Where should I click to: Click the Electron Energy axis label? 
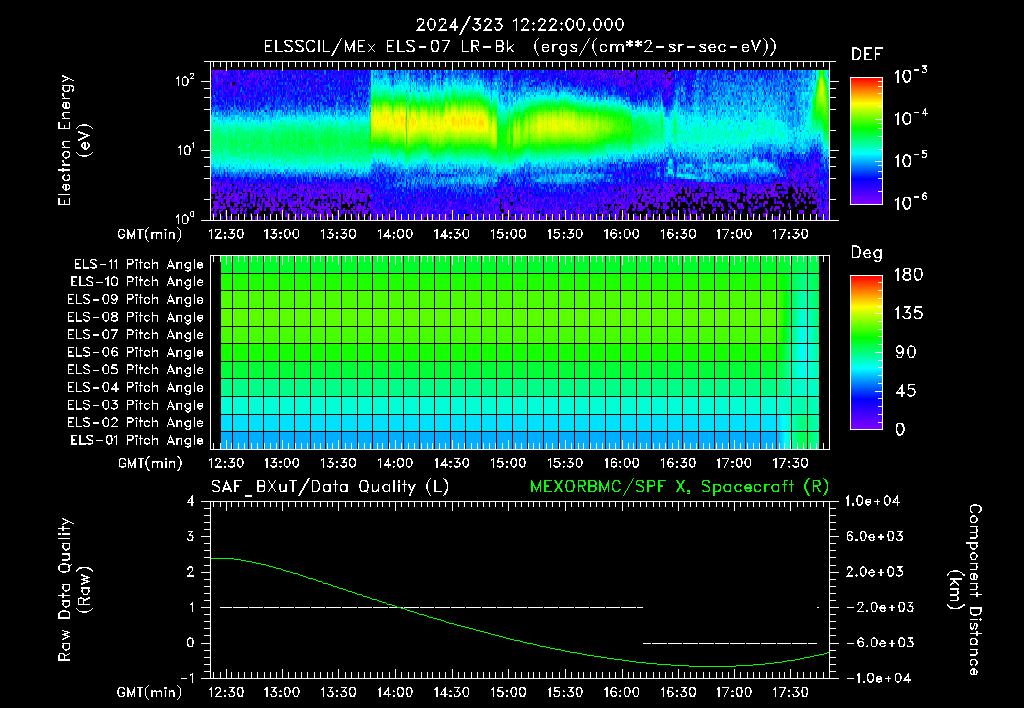(74, 140)
